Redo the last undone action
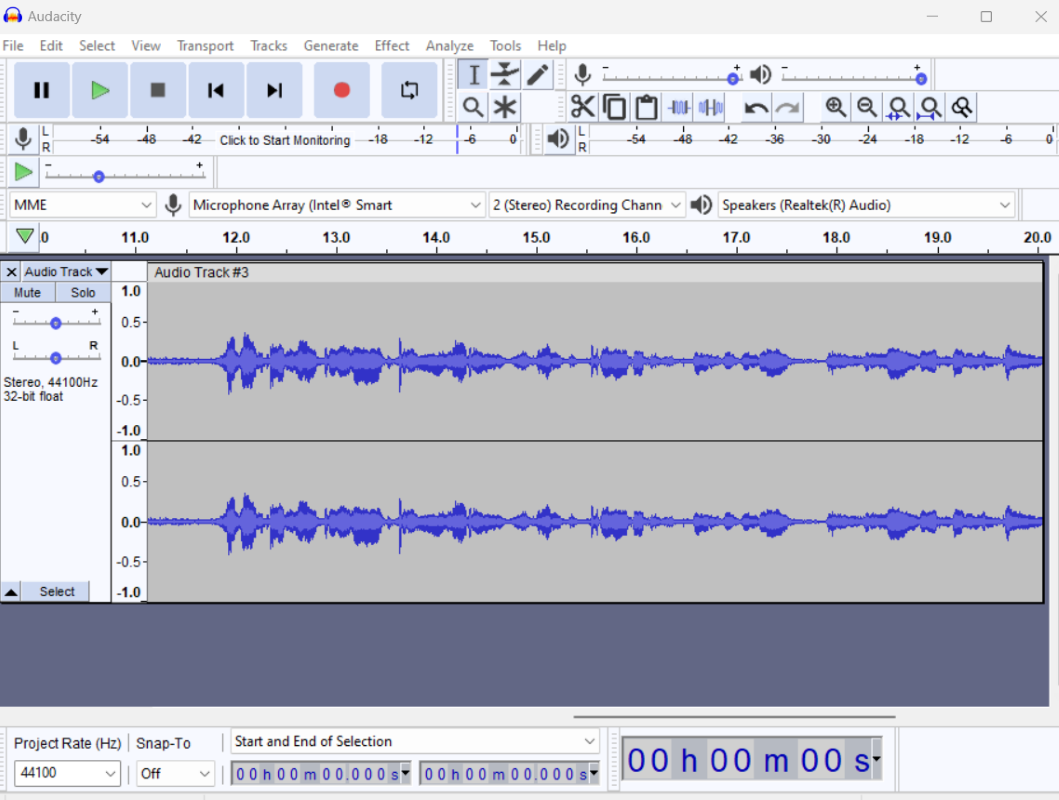This screenshot has height=800, width=1059. (787, 107)
